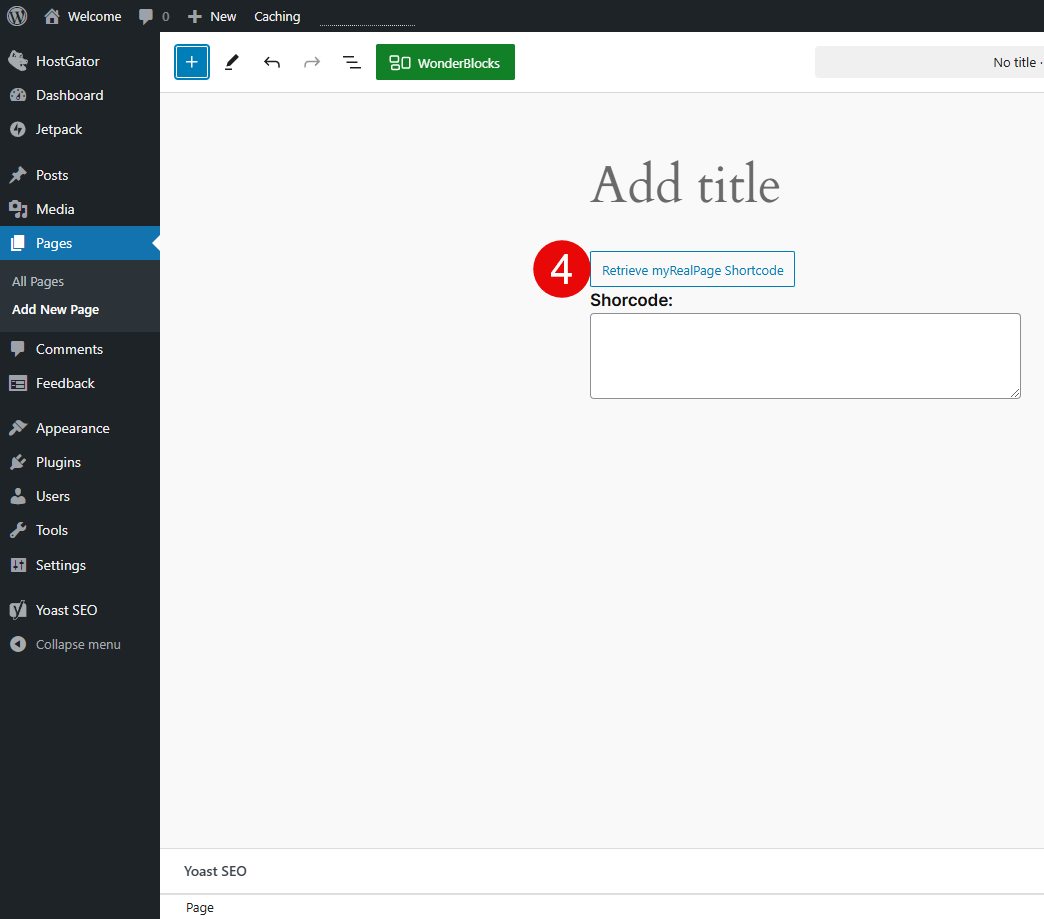Image resolution: width=1044 pixels, height=919 pixels.
Task: Click the Page breadcrumb at bottom
Action: tap(200, 907)
